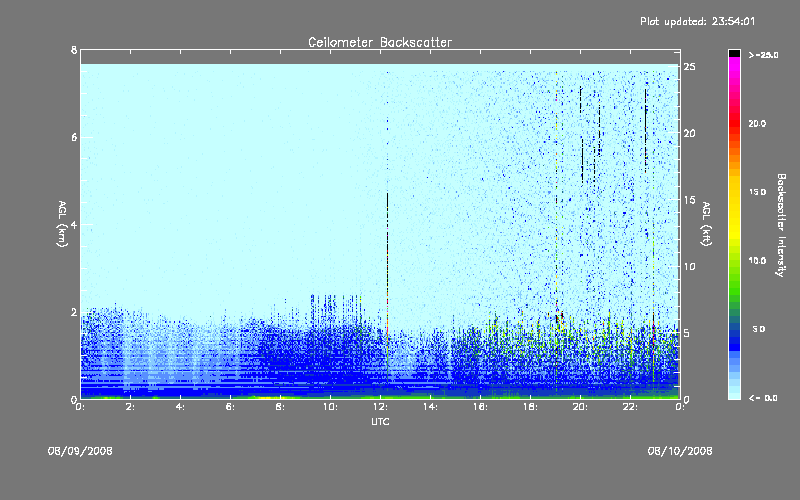Click the start date label 08/09/2008

[x=80, y=451]
